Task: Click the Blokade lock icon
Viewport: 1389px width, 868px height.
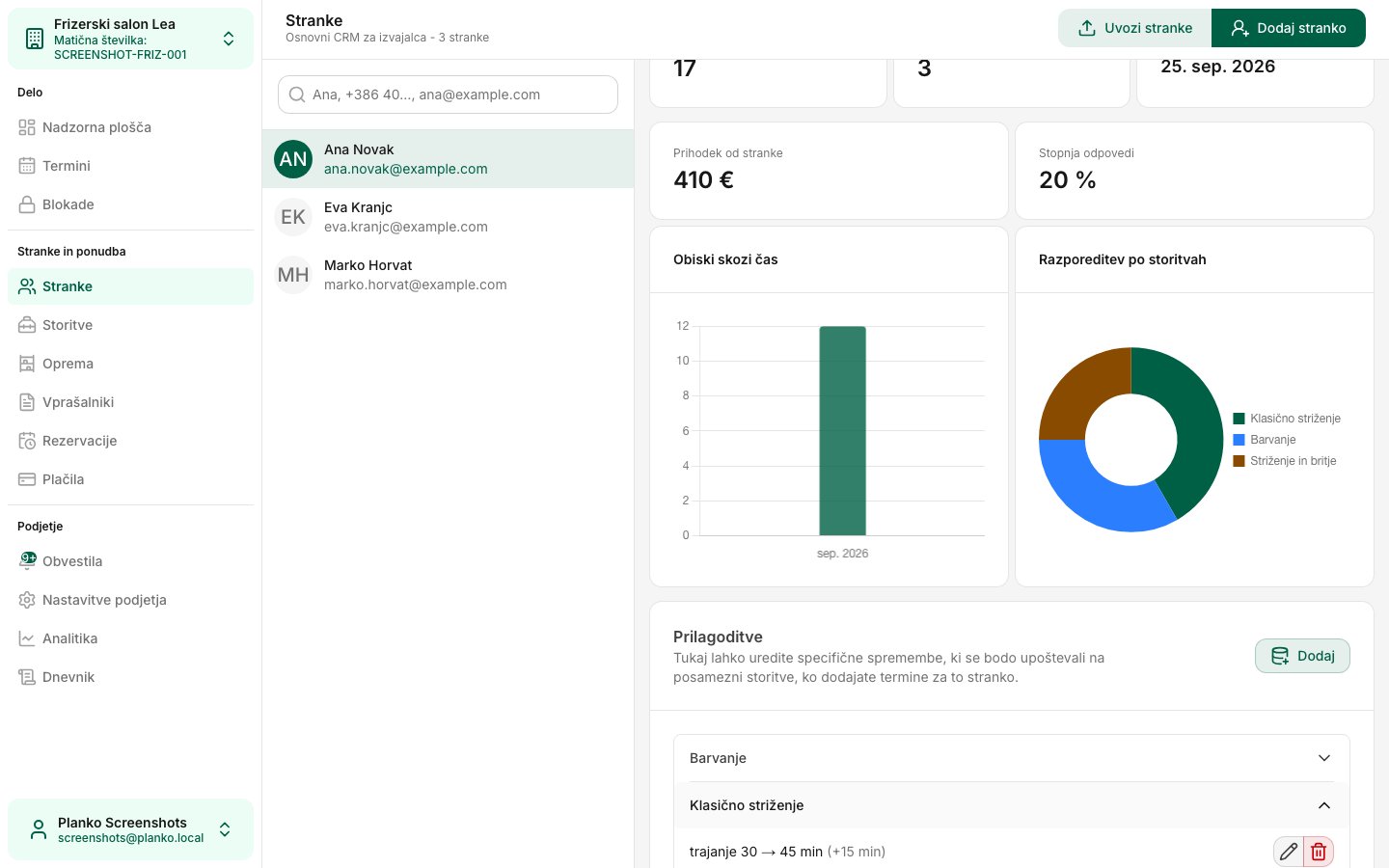Action: (x=27, y=204)
